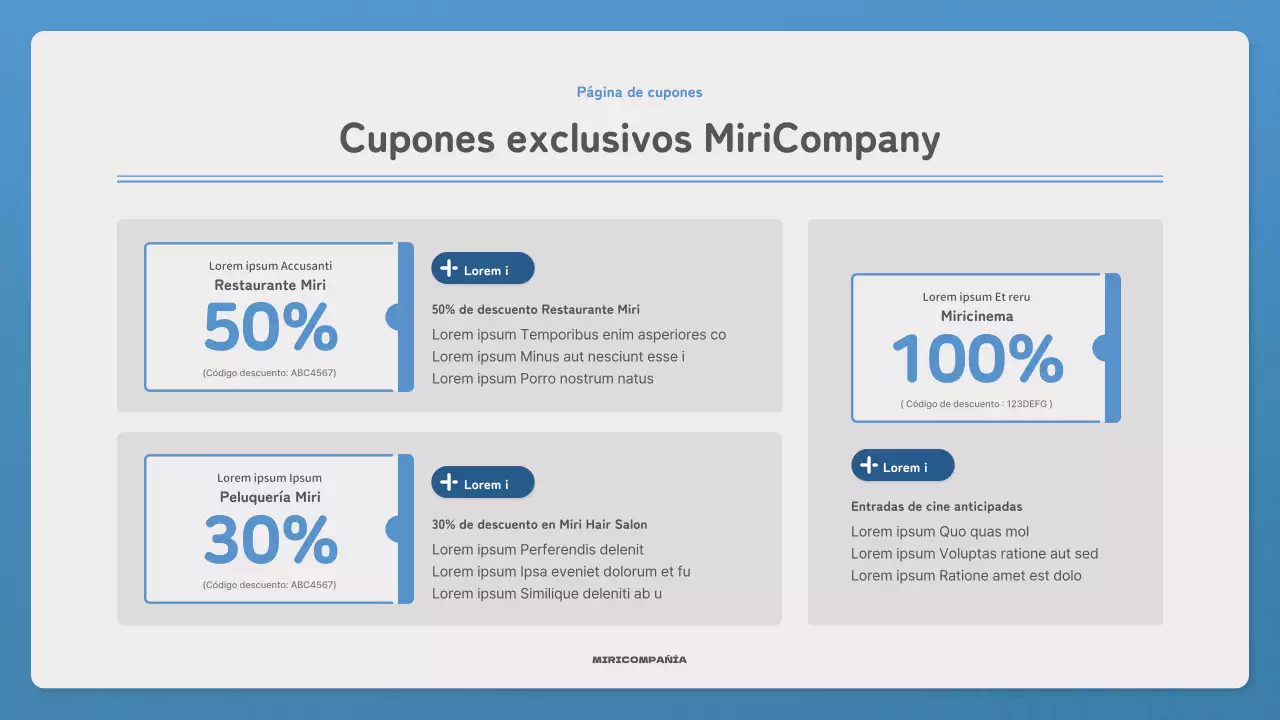Viewport: 1280px width, 720px height.
Task: Click the plus icon in the Restaurante Miri section
Action: [450, 269]
